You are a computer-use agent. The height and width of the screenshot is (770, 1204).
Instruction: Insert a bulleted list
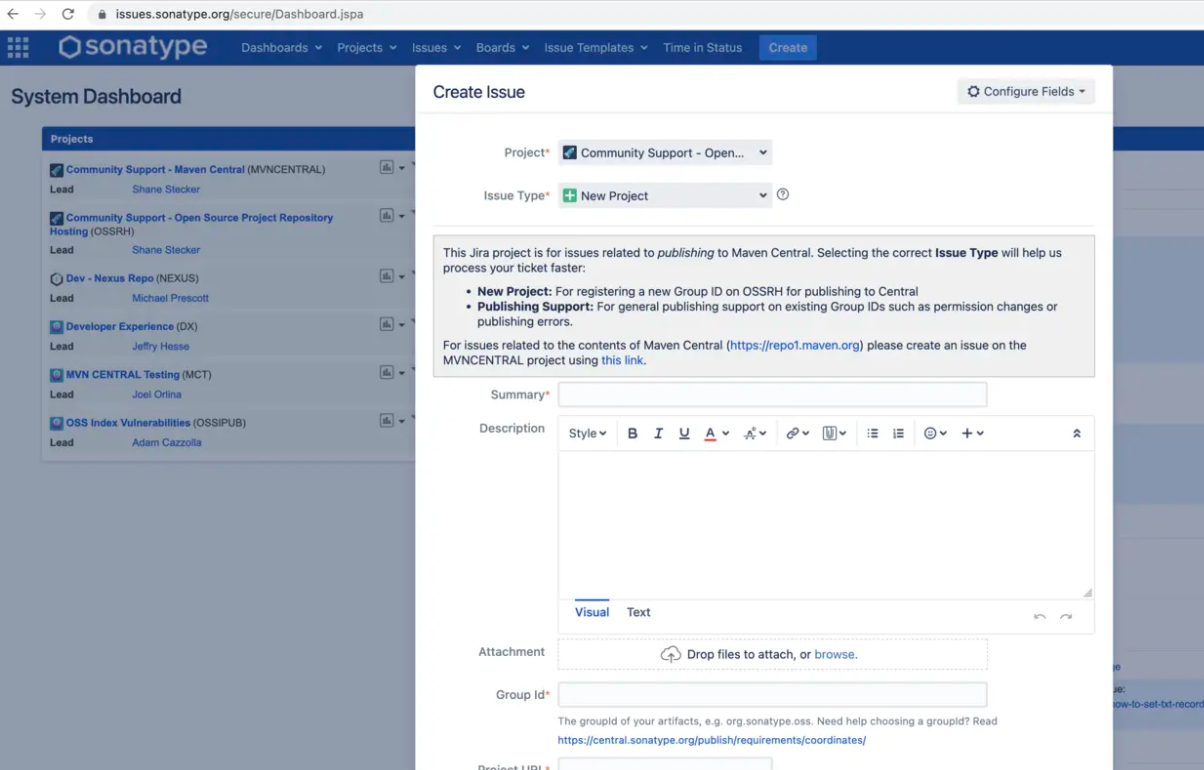pyautogui.click(x=872, y=433)
